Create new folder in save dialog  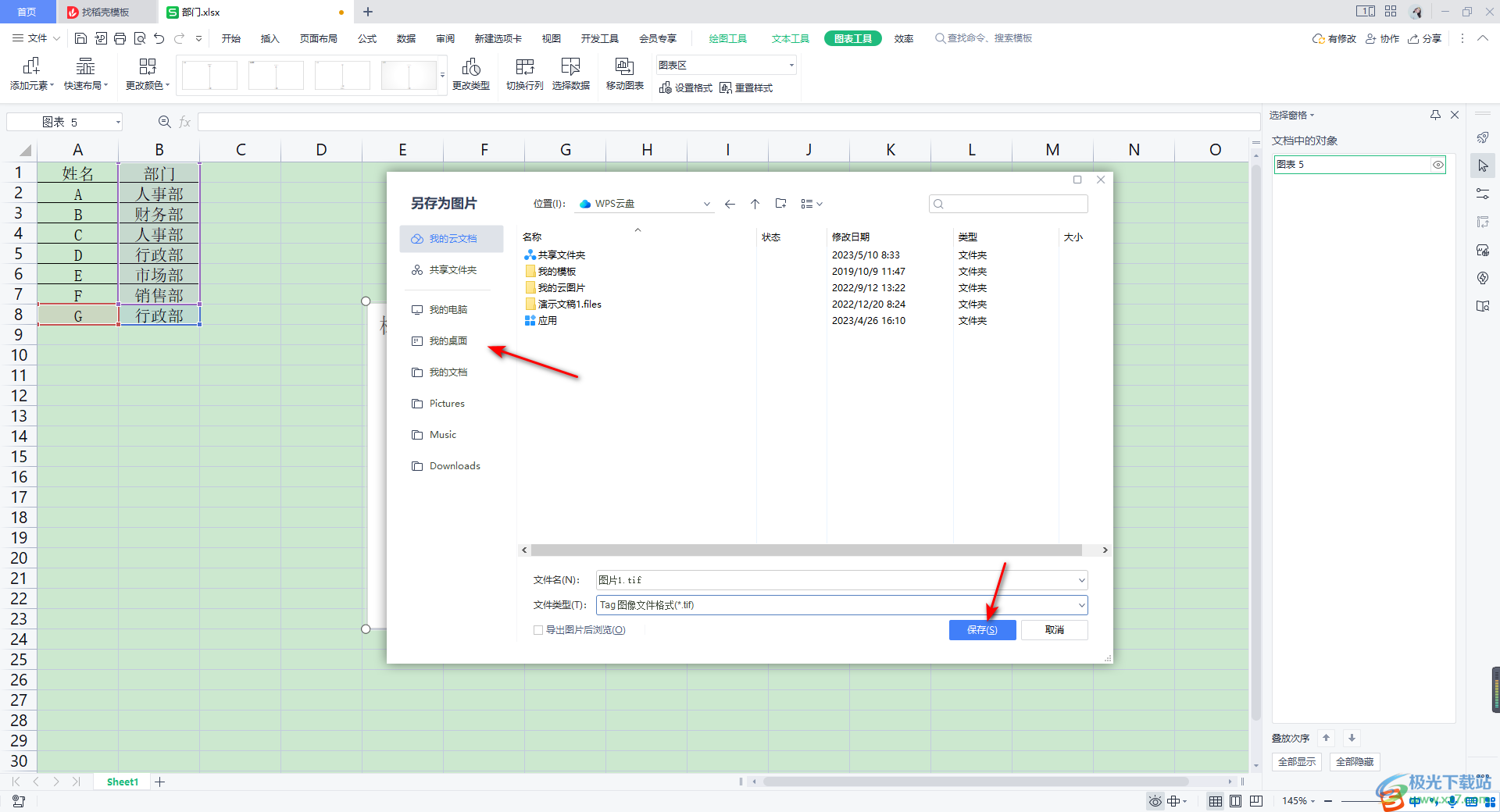780,204
